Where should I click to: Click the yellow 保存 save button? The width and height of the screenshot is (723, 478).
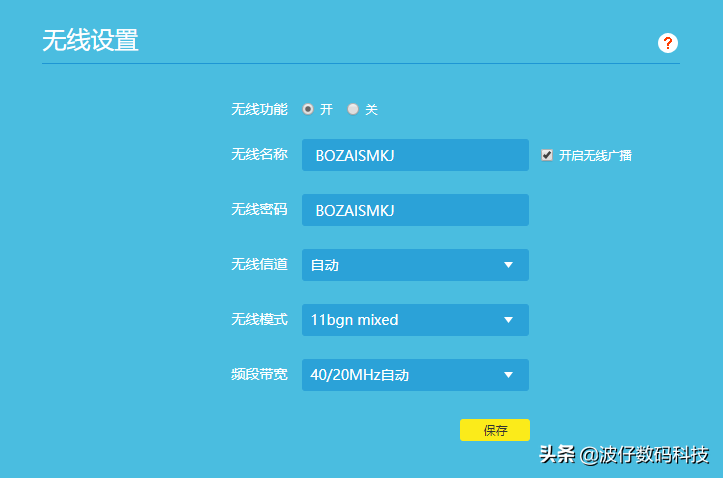click(495, 430)
